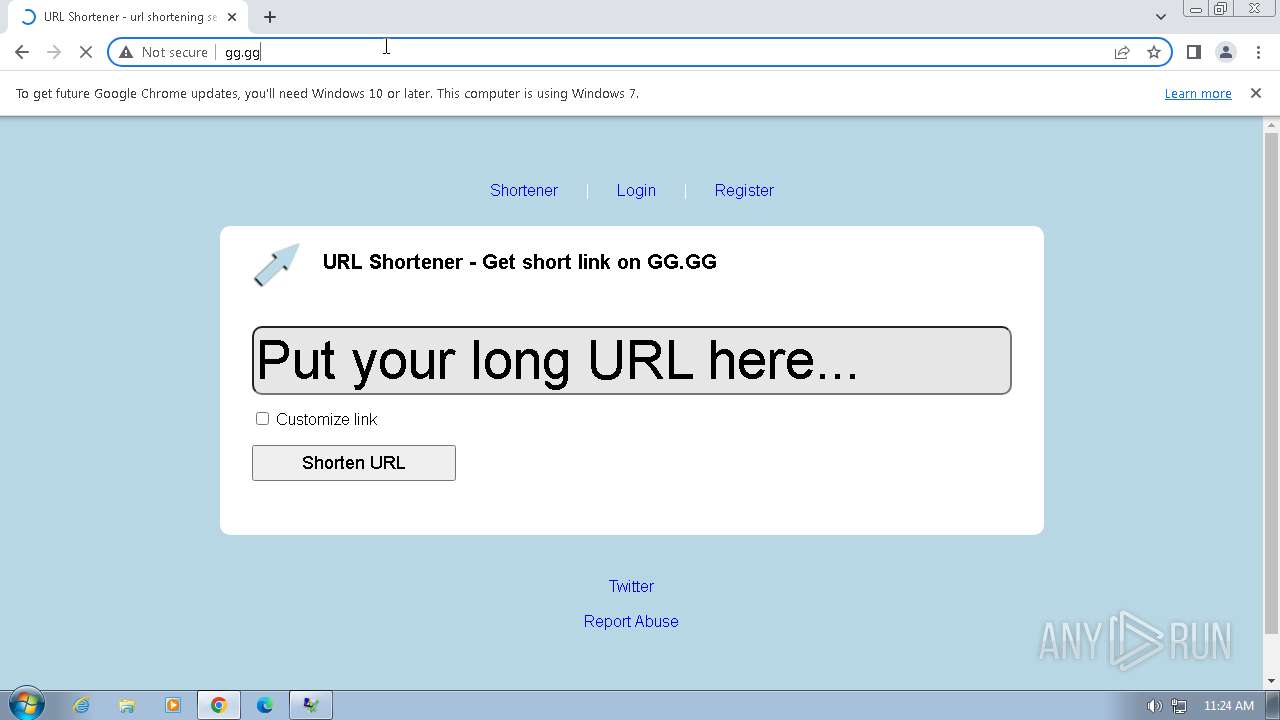Bookmark this page with the star icon
1280x720 pixels.
[1154, 52]
